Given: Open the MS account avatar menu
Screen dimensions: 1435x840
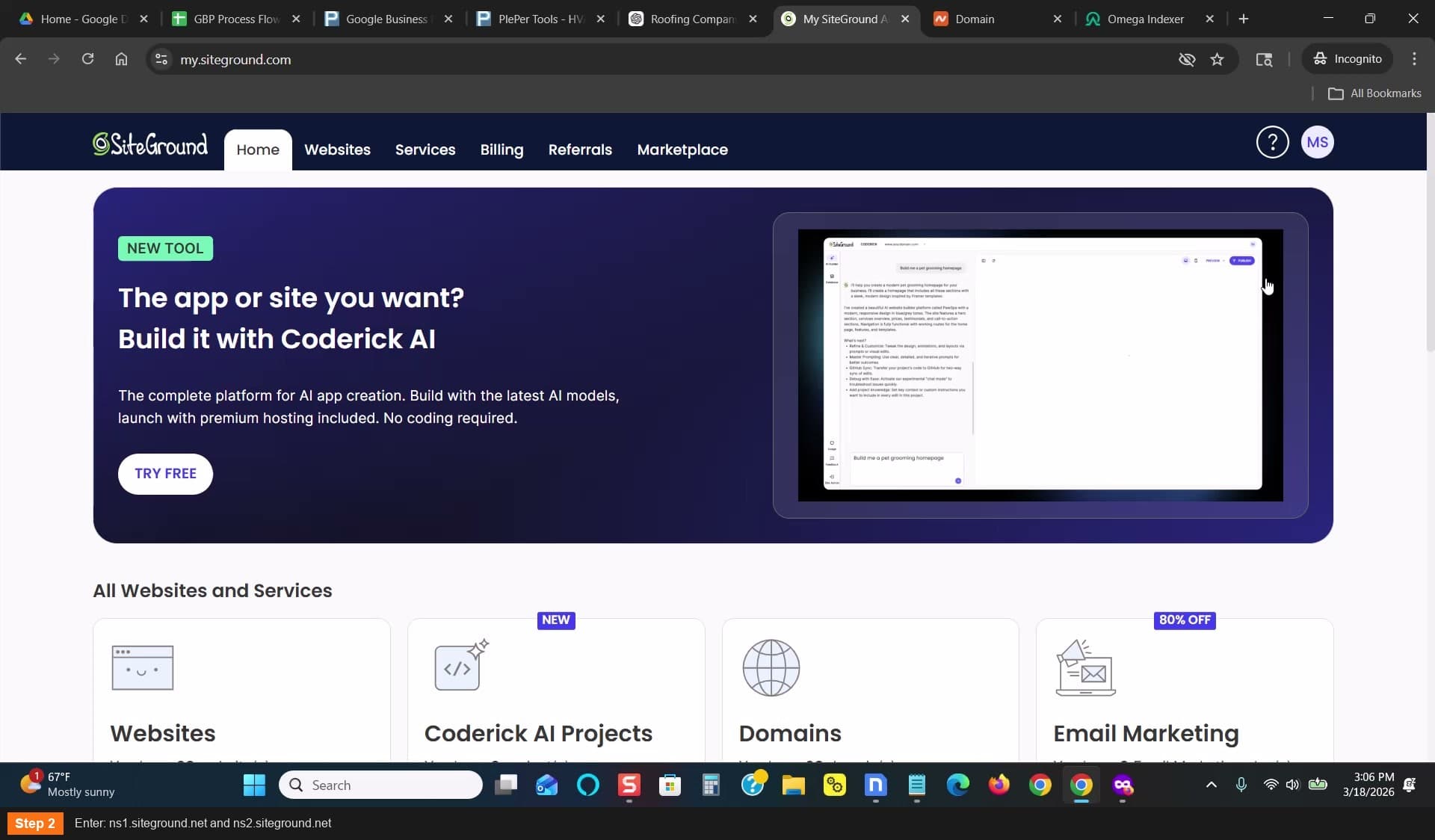Looking at the screenshot, I should [1317, 142].
